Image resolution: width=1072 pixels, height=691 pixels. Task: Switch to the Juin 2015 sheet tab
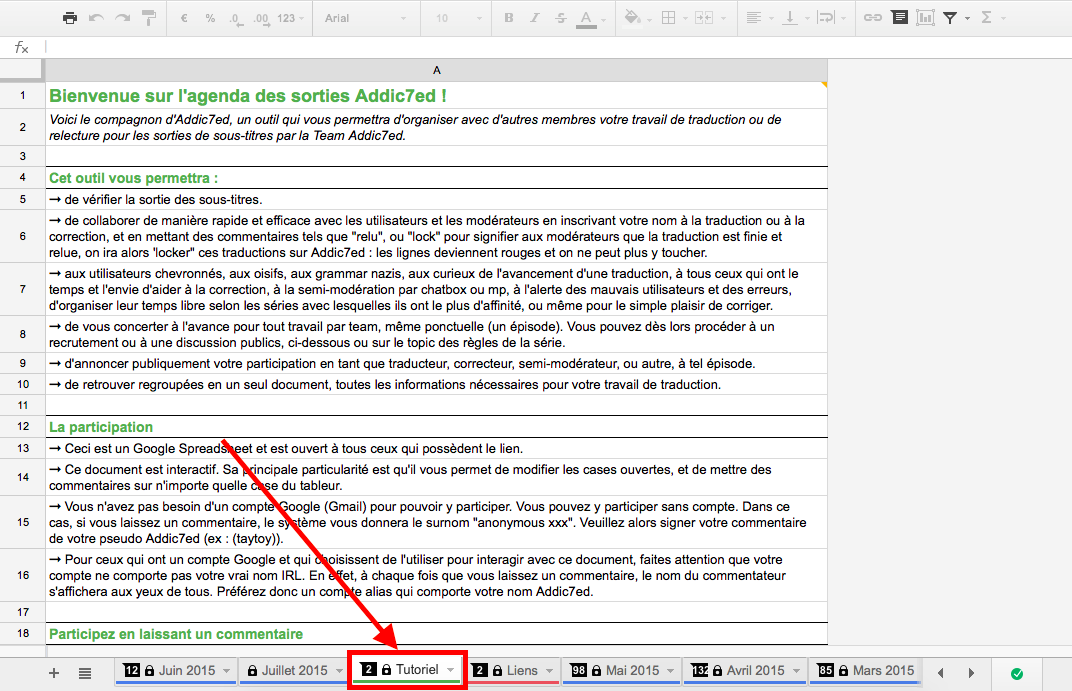186,671
